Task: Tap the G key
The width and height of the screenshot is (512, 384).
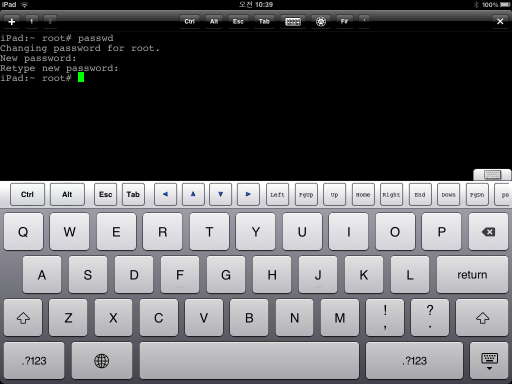Action: 226,275
